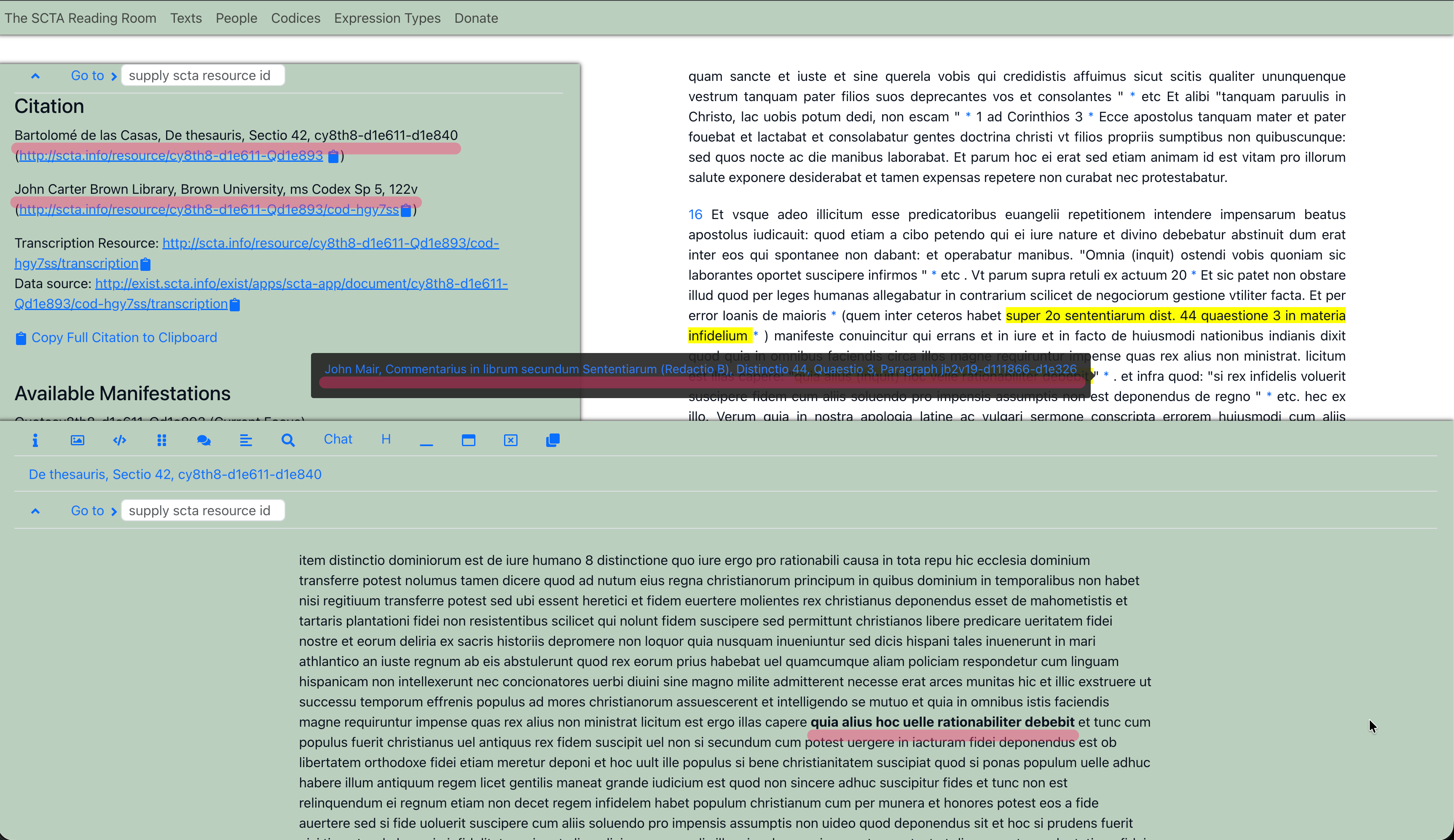Open the Codices menu item
This screenshot has width=1454, height=840.
[295, 18]
